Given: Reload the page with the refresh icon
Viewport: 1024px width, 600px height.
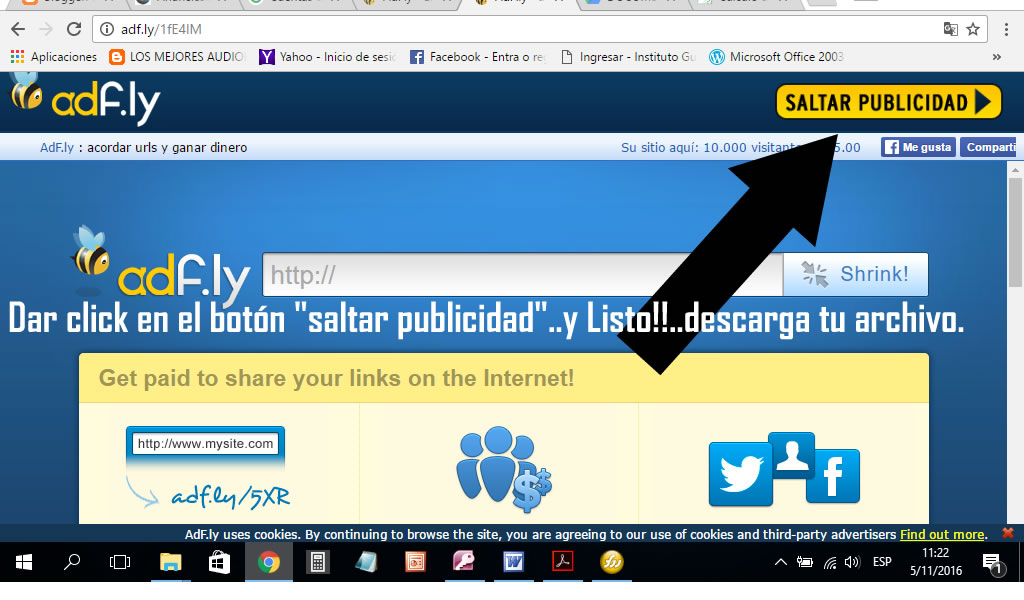Looking at the screenshot, I should point(74,29).
